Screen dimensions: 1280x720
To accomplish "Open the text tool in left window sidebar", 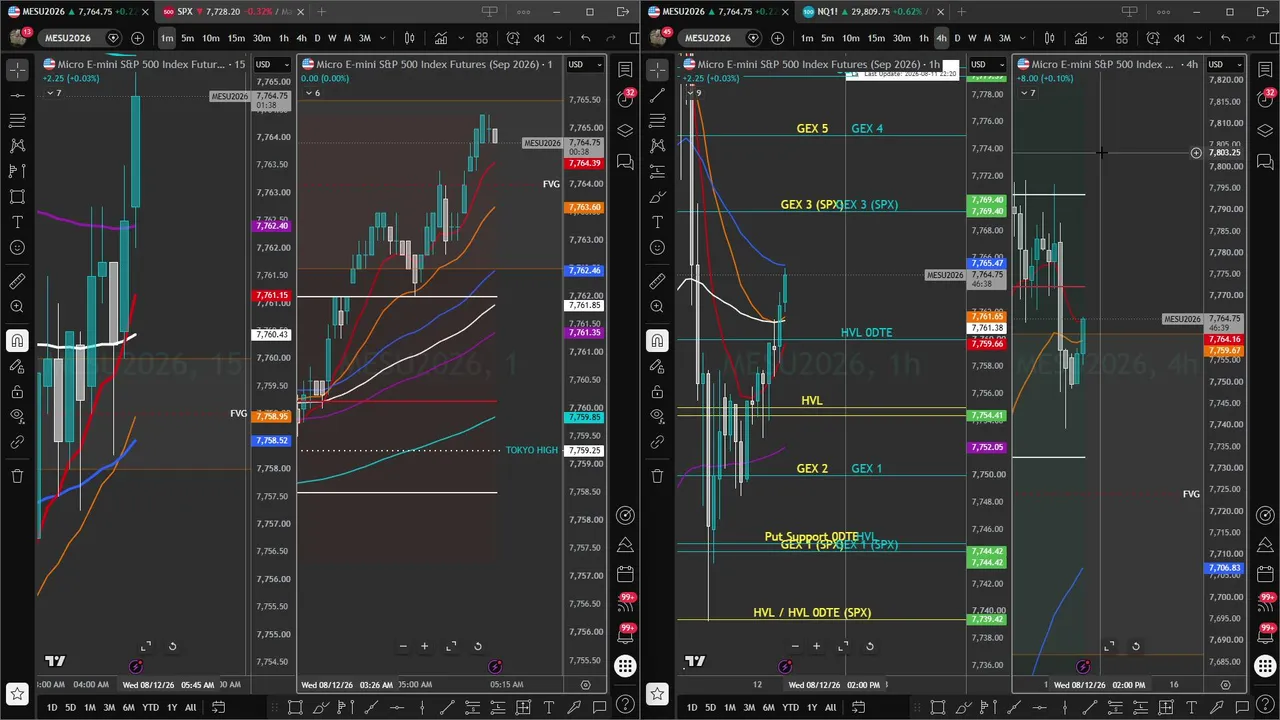I will (17, 222).
